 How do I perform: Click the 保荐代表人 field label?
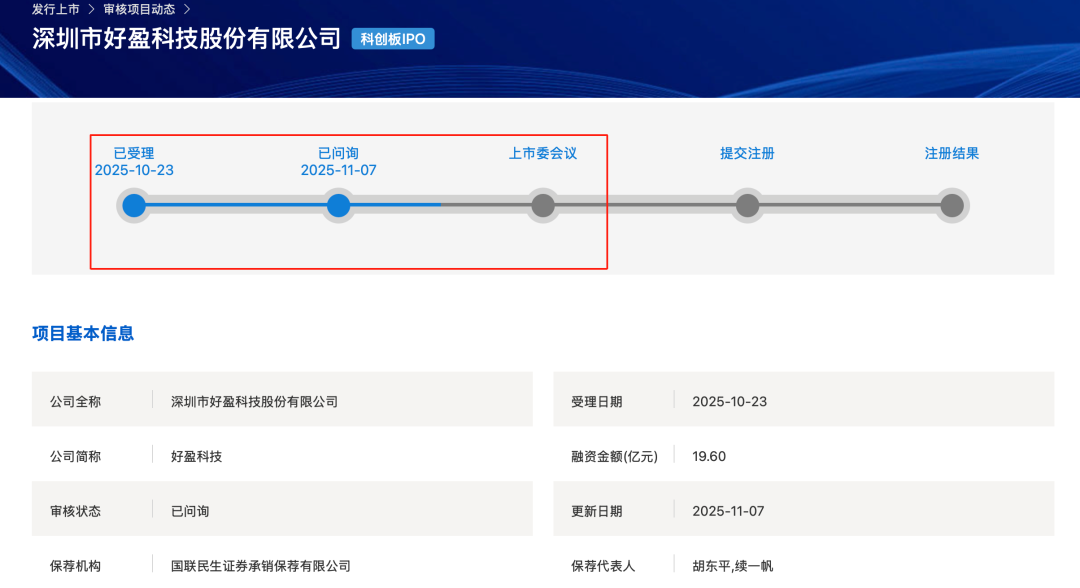click(x=603, y=566)
